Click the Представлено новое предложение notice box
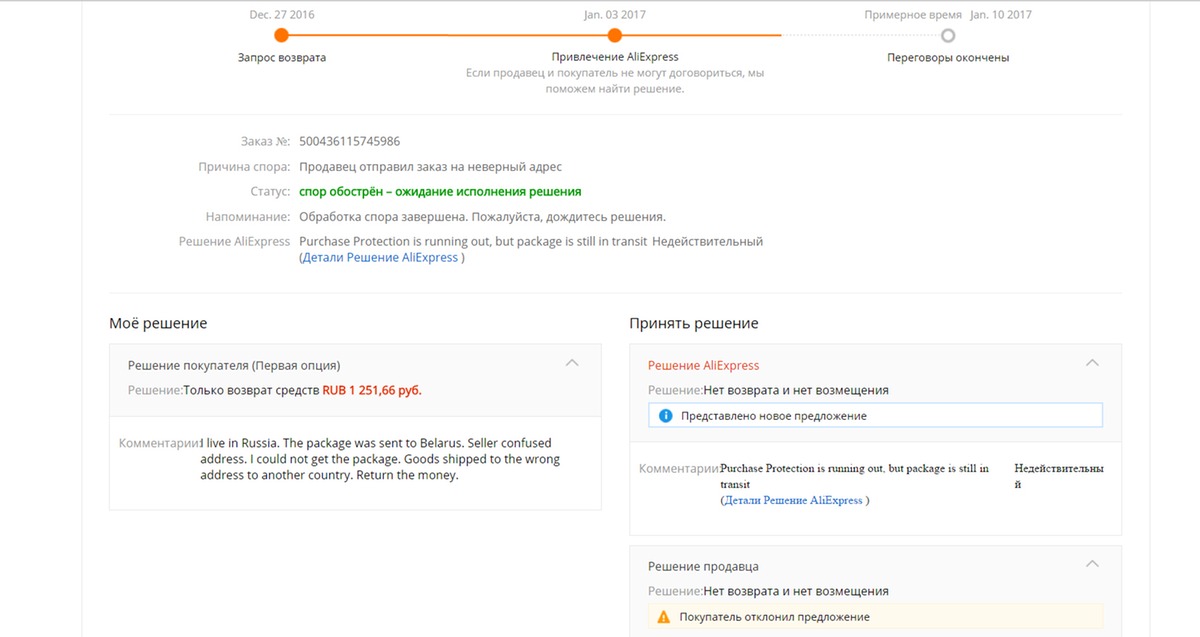 click(x=875, y=415)
